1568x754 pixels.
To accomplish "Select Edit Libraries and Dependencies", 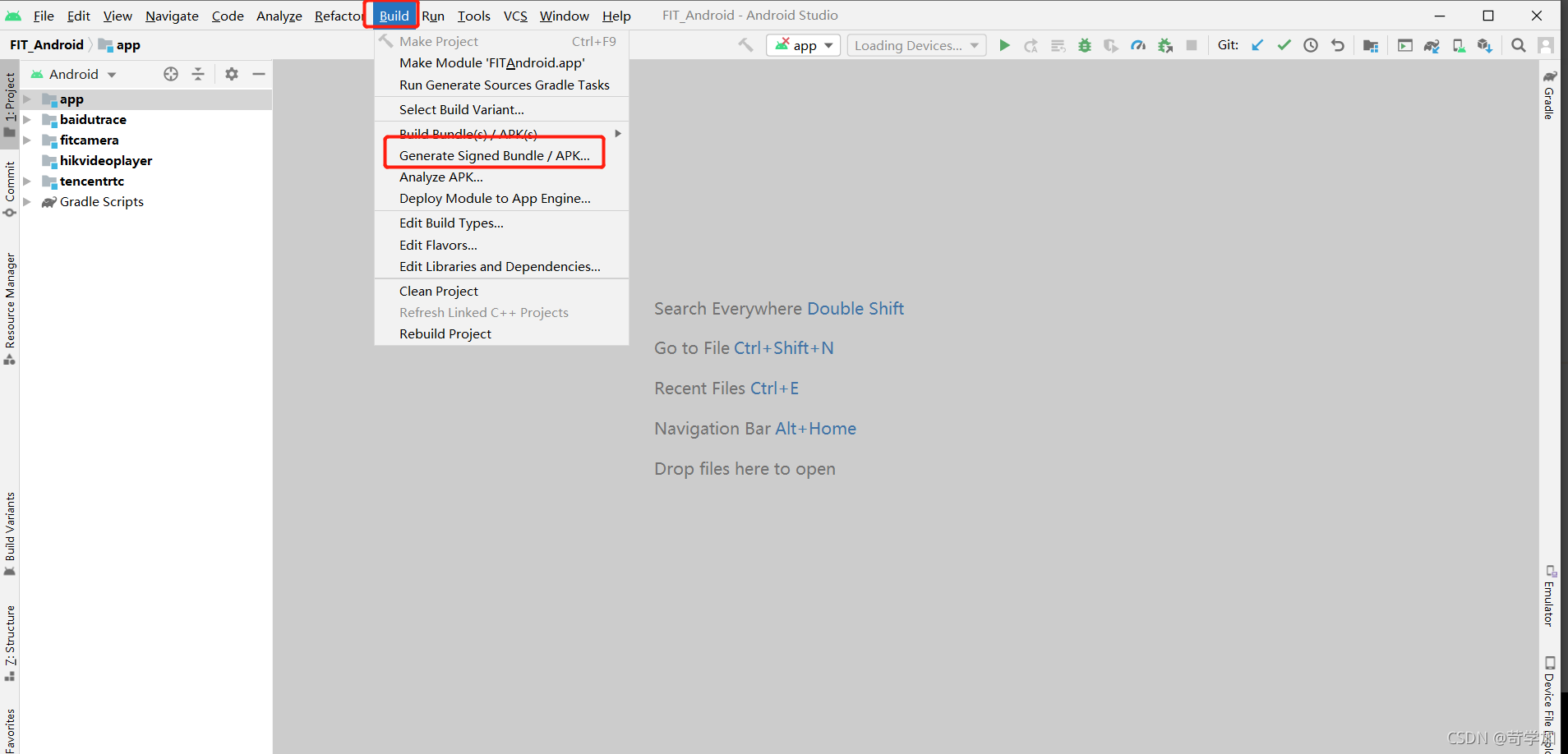I will coord(501,266).
